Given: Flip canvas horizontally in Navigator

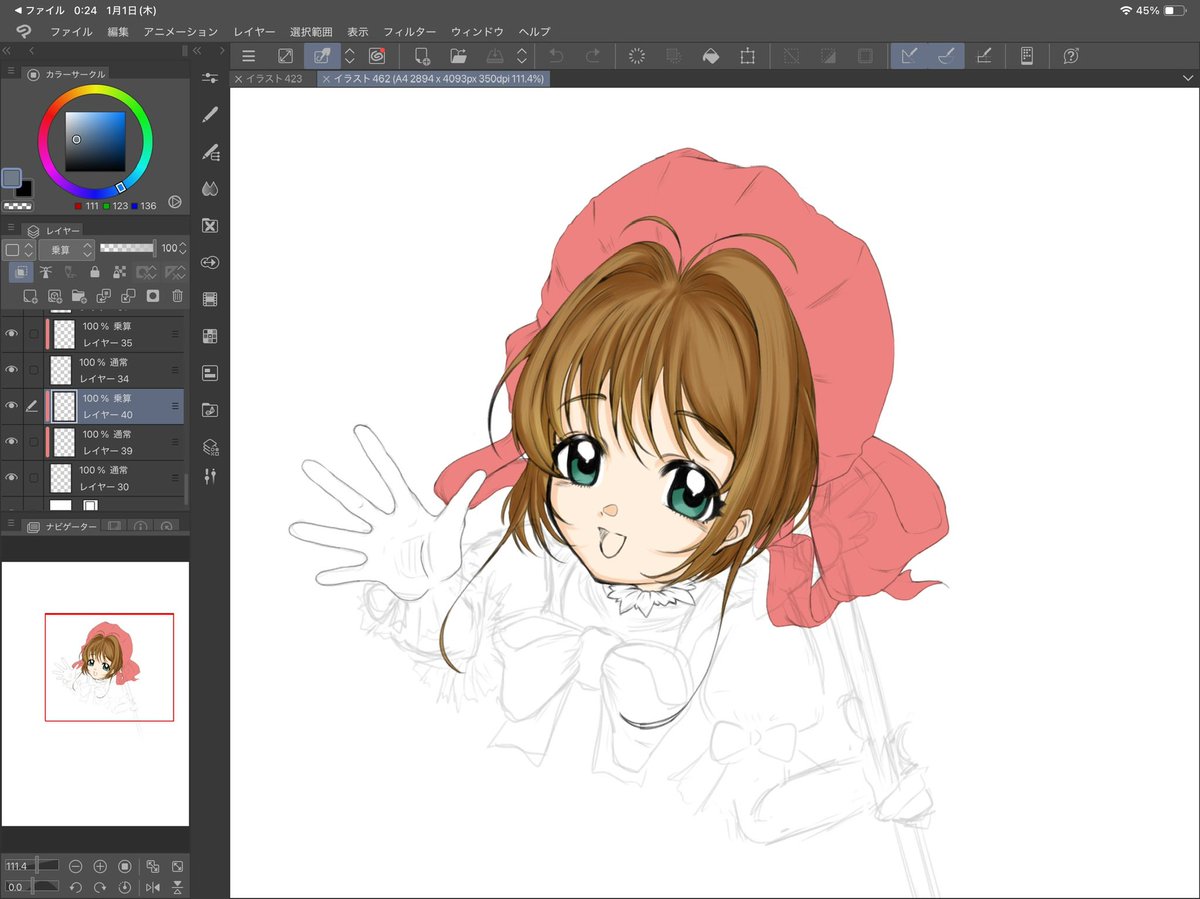Looking at the screenshot, I should [x=153, y=887].
